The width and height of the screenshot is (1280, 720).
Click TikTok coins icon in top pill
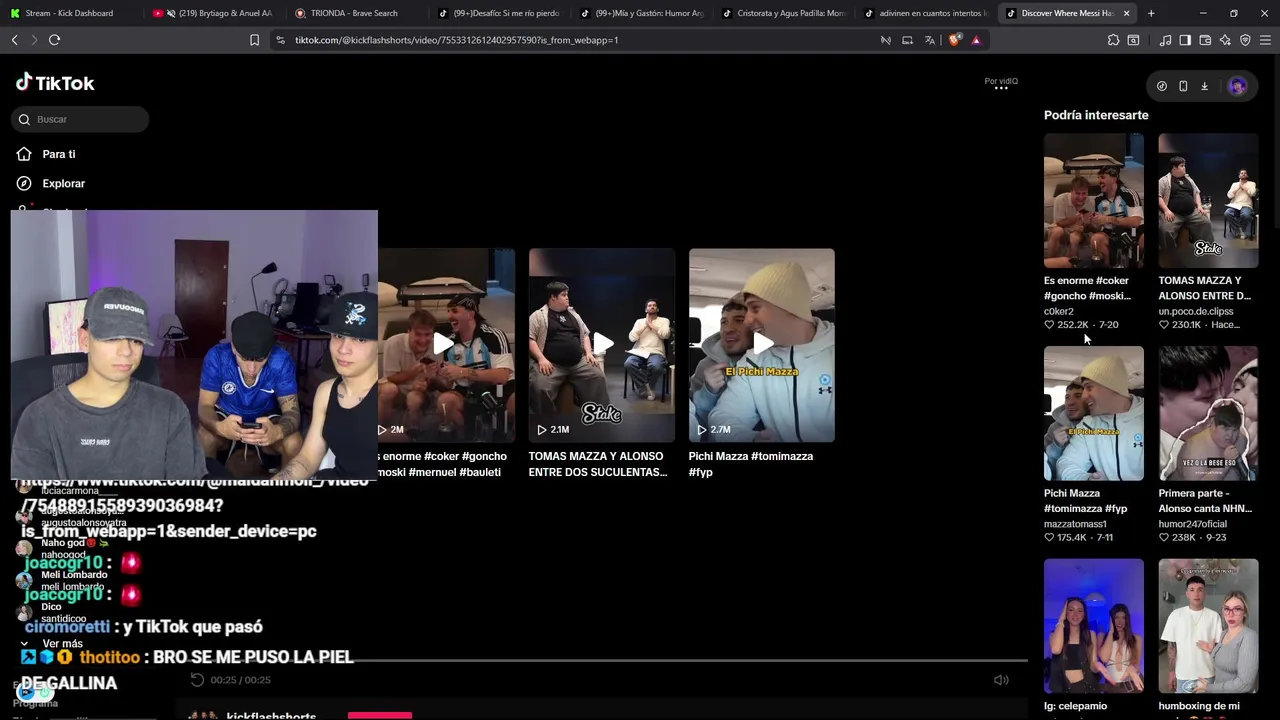[1161, 86]
